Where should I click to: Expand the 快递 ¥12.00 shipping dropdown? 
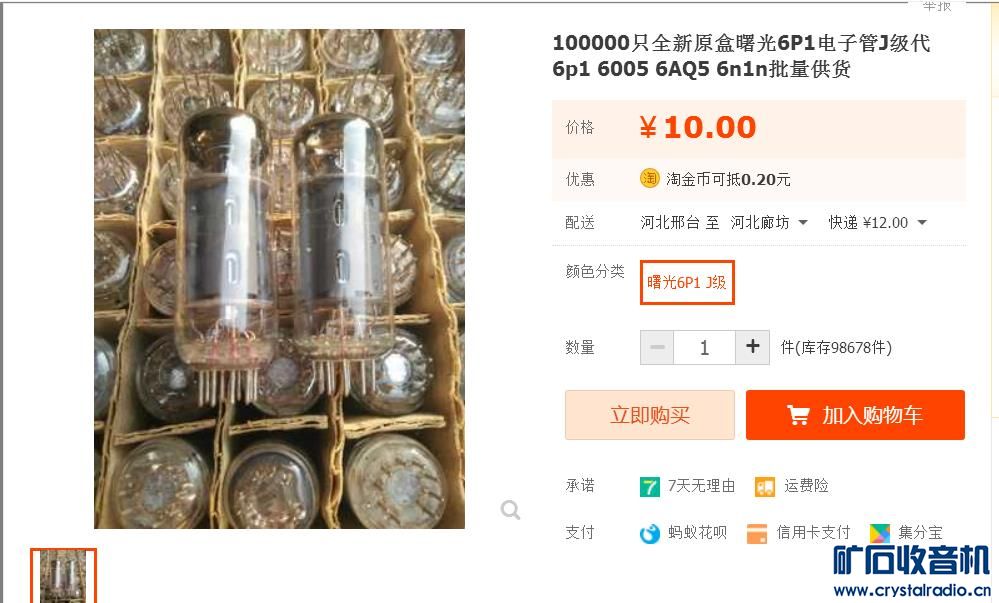[x=877, y=222]
